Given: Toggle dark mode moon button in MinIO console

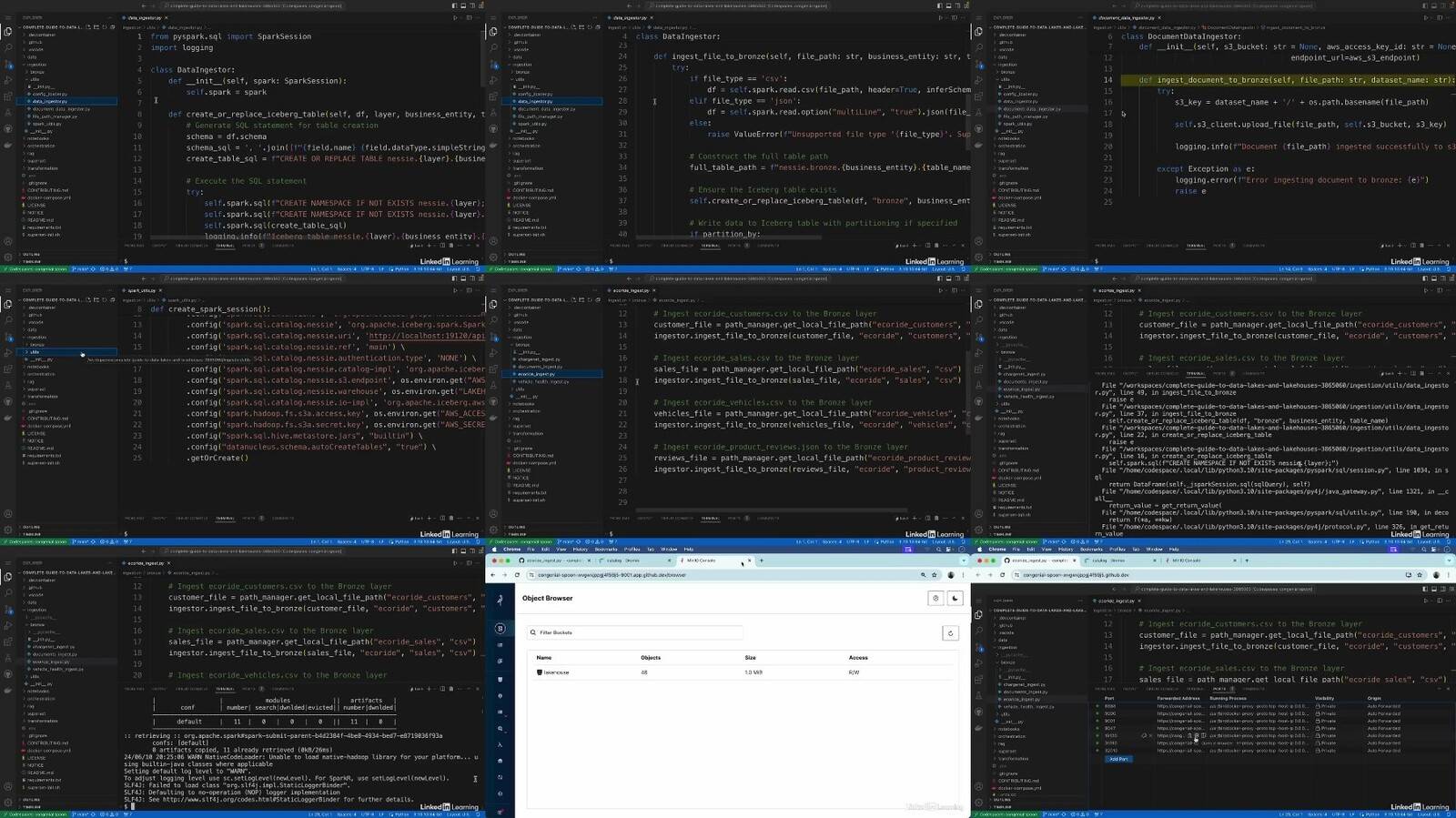Looking at the screenshot, I should [955, 598].
